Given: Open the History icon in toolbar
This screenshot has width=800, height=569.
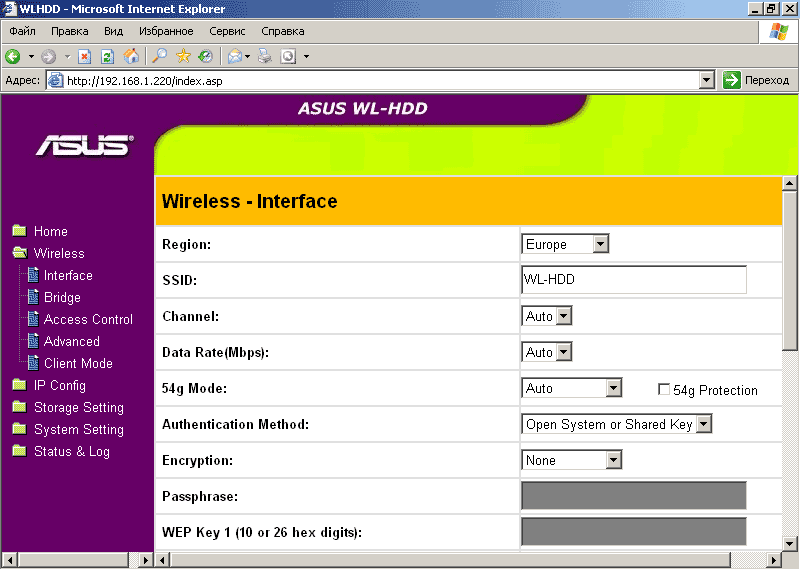Looking at the screenshot, I should pos(206,56).
